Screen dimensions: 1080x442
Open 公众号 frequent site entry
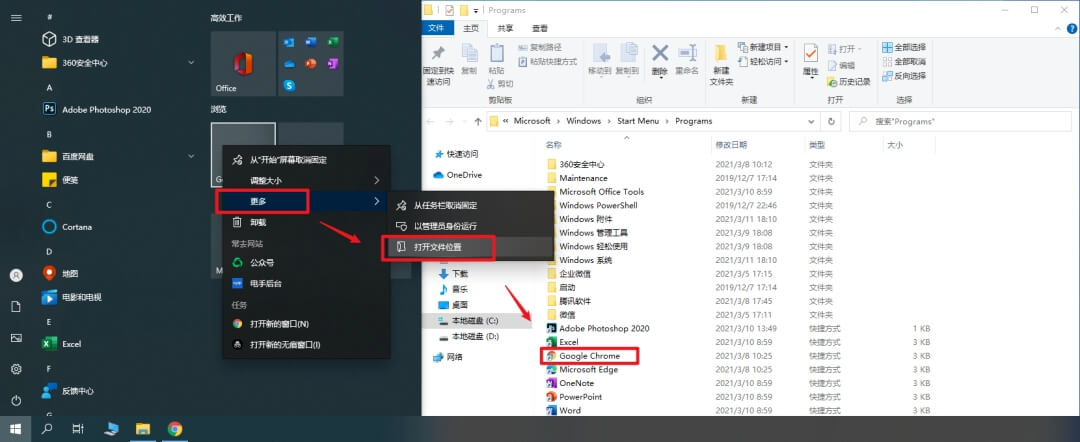click(x=306, y=262)
